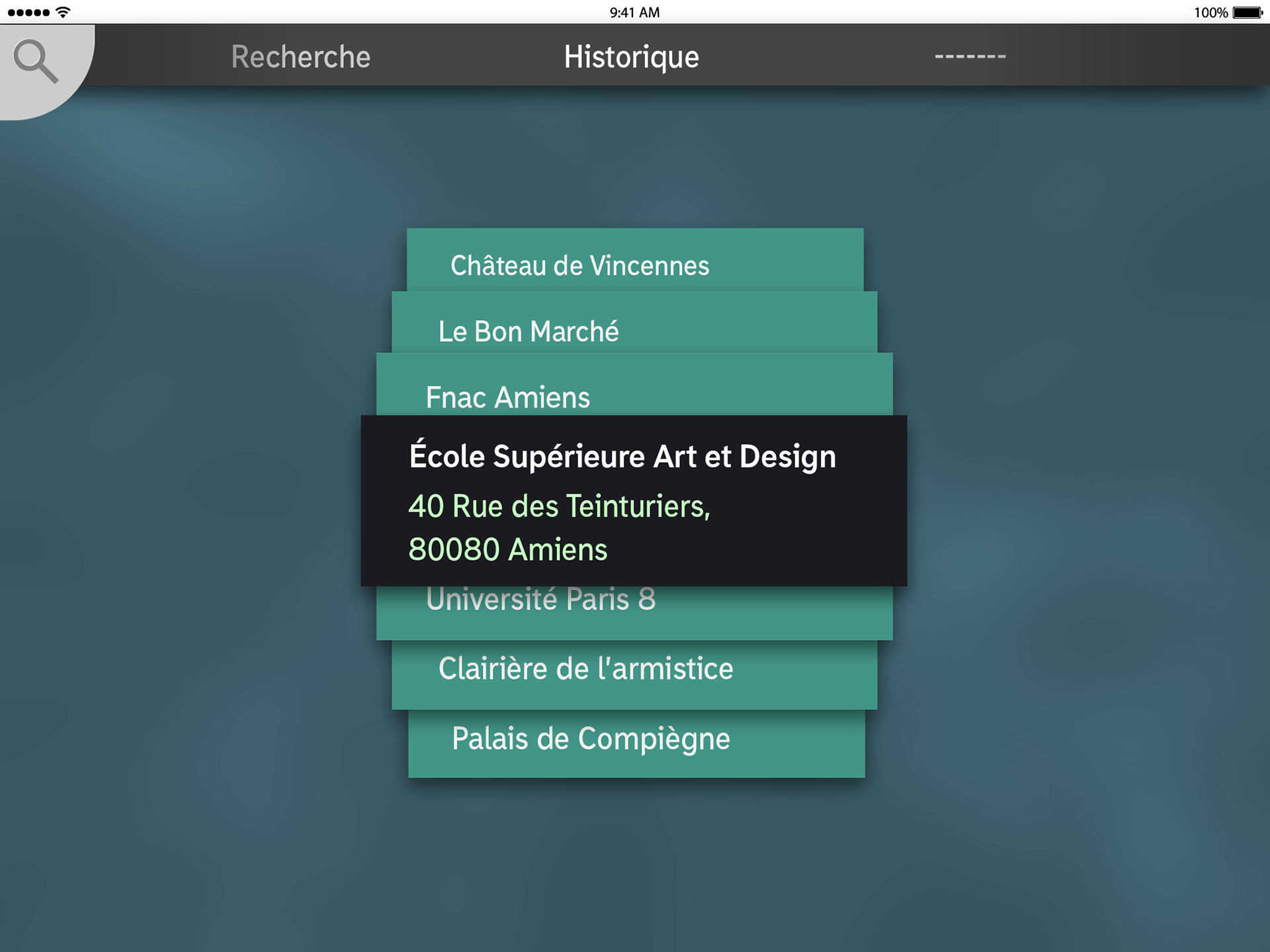1270x952 pixels.
Task: Select Clairière de l'armistice item
Action: [x=634, y=674]
